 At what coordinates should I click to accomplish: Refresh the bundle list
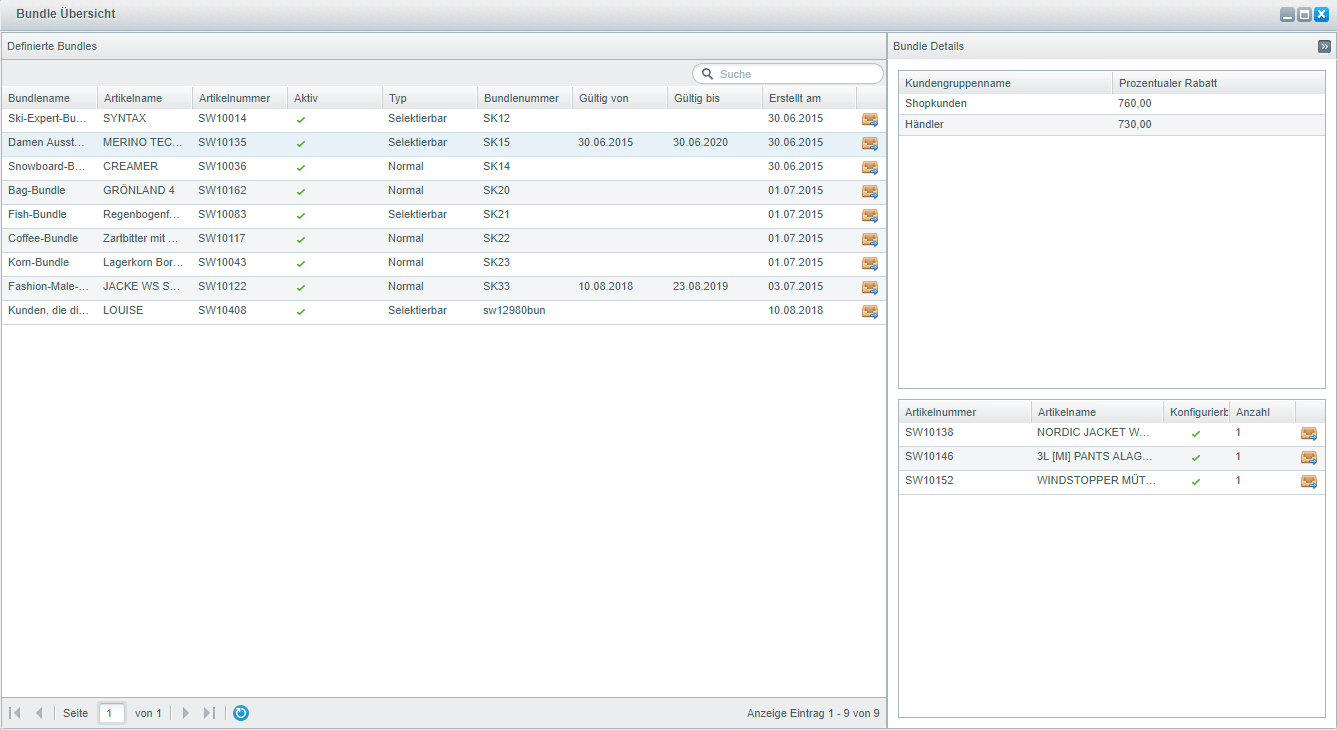(241, 713)
